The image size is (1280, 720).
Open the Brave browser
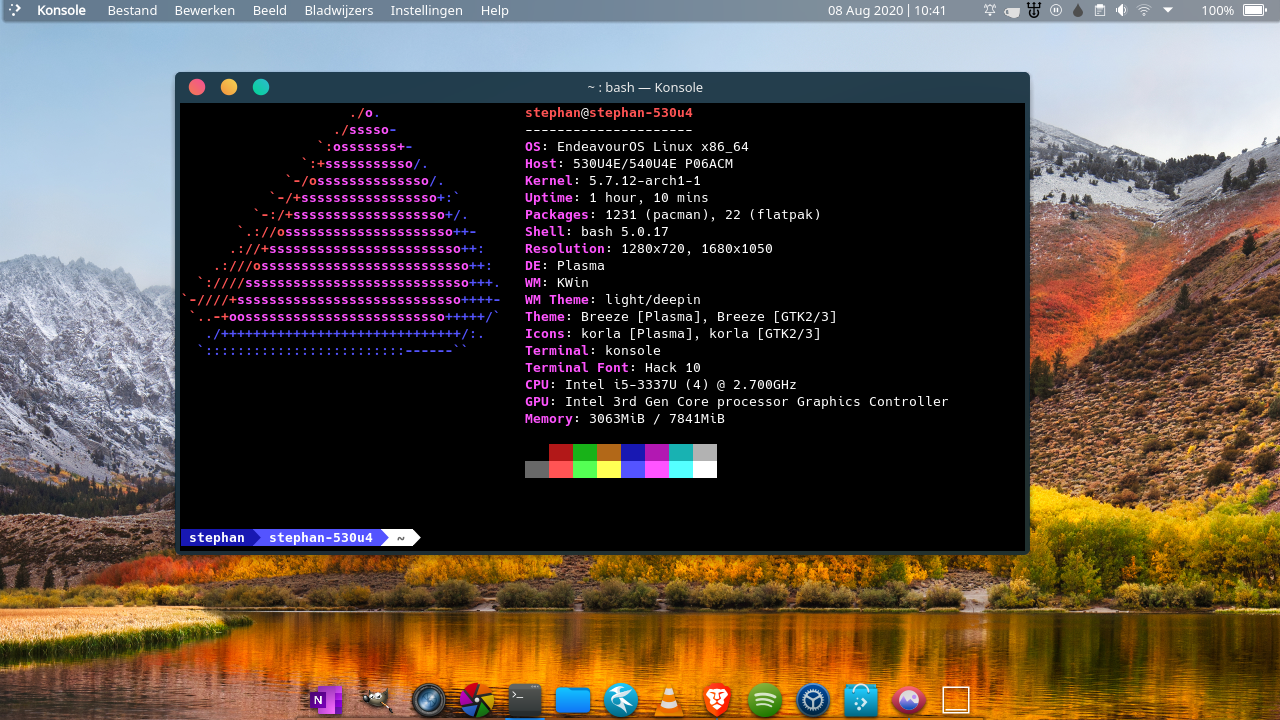(715, 700)
